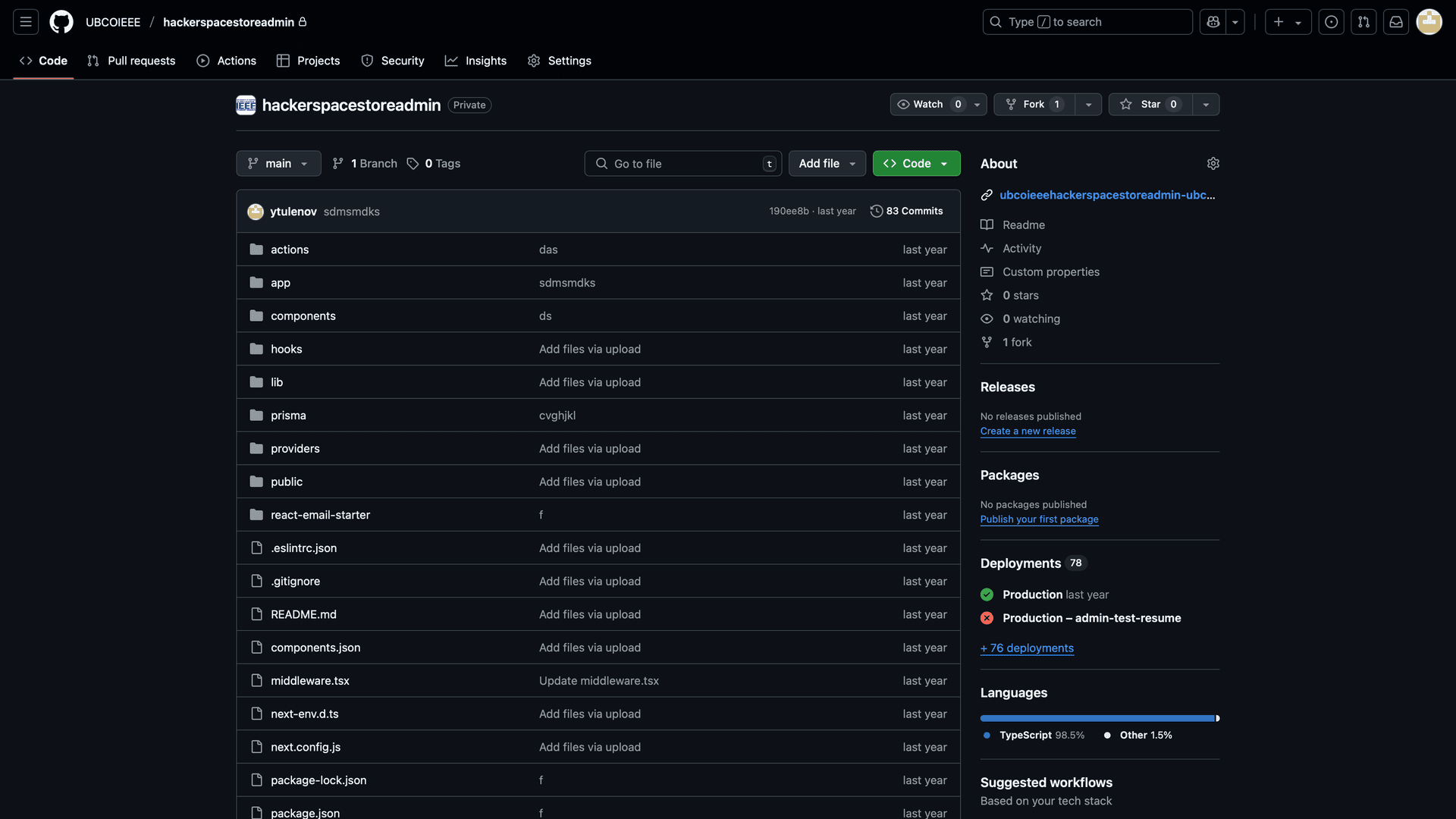Open the + 76 deployments link
Viewport: 1456px width, 819px height.
pos(1027,648)
